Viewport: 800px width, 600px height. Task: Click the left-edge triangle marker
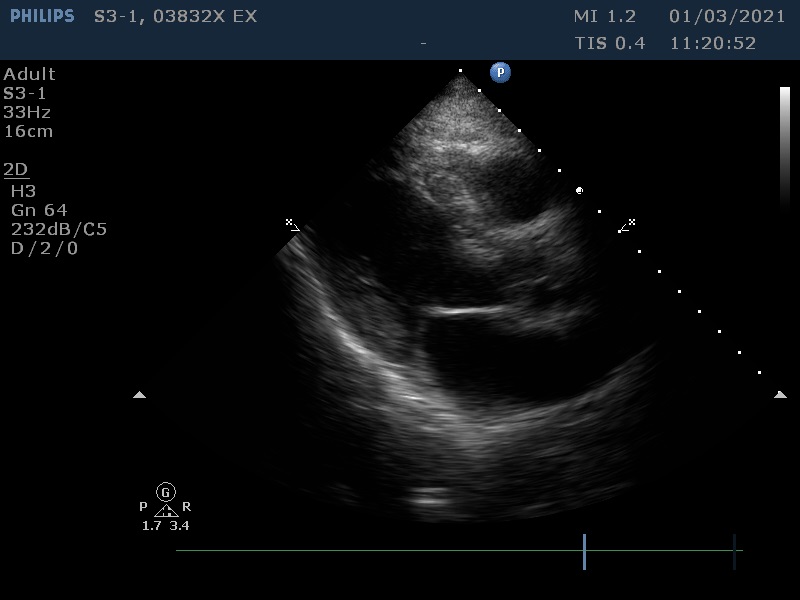coord(139,395)
